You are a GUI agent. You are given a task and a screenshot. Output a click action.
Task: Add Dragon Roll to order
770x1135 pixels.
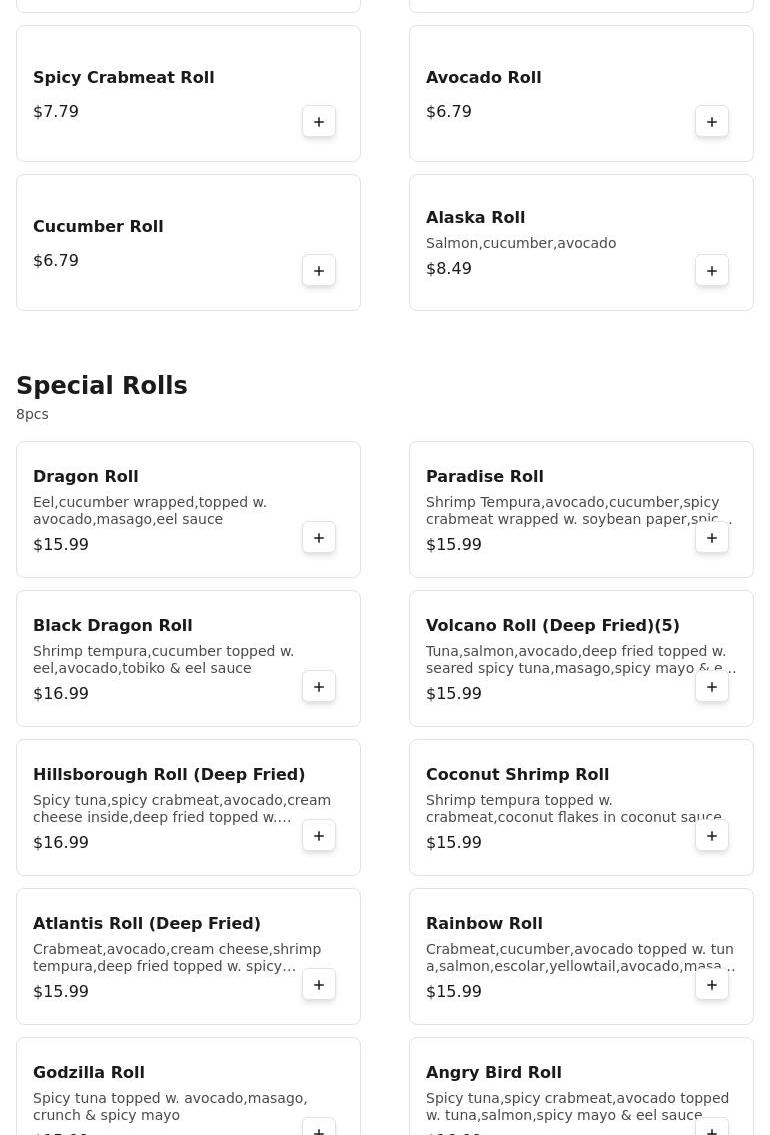(319, 538)
